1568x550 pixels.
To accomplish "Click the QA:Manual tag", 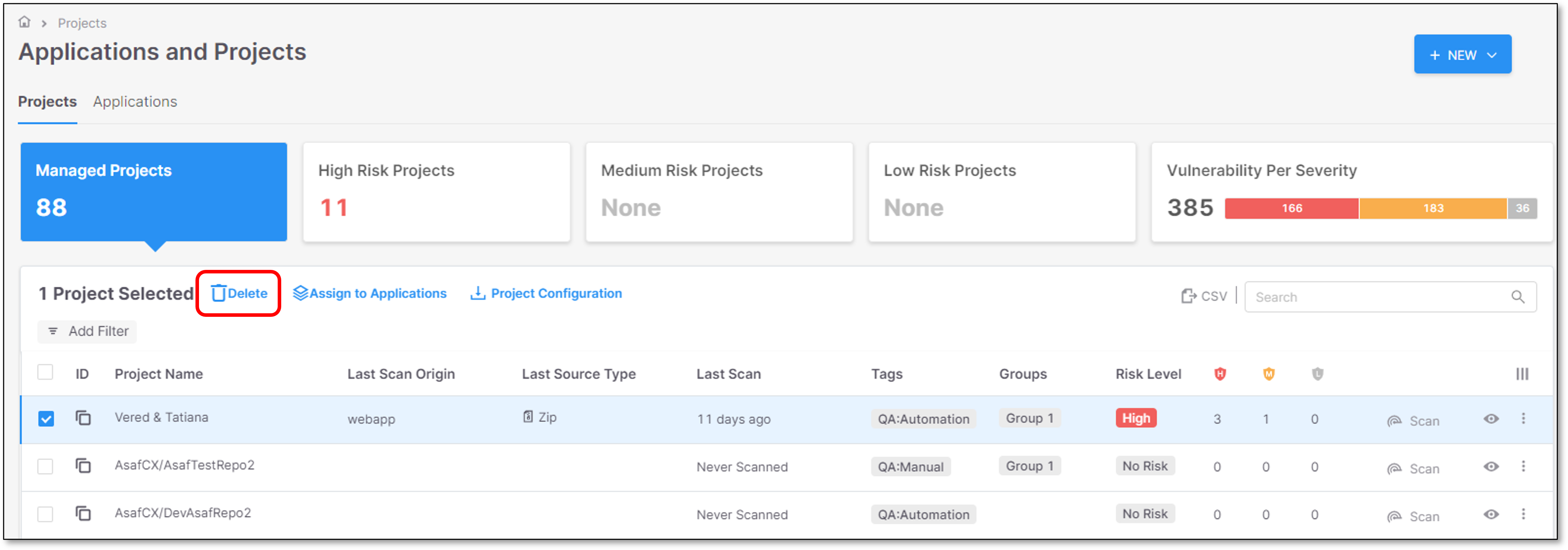I will 911,467.
